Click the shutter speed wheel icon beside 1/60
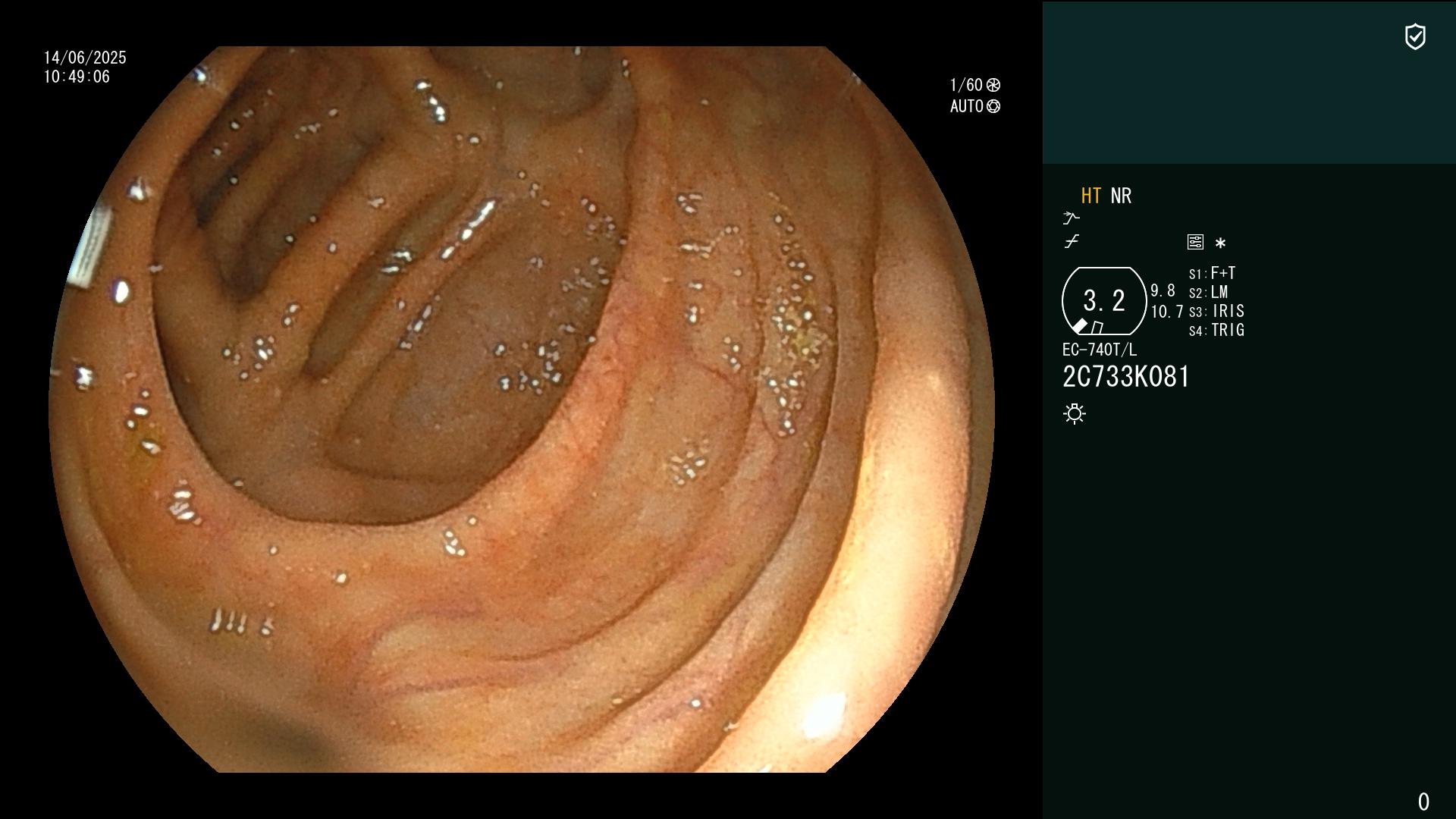The height and width of the screenshot is (819, 1456). coord(993,85)
